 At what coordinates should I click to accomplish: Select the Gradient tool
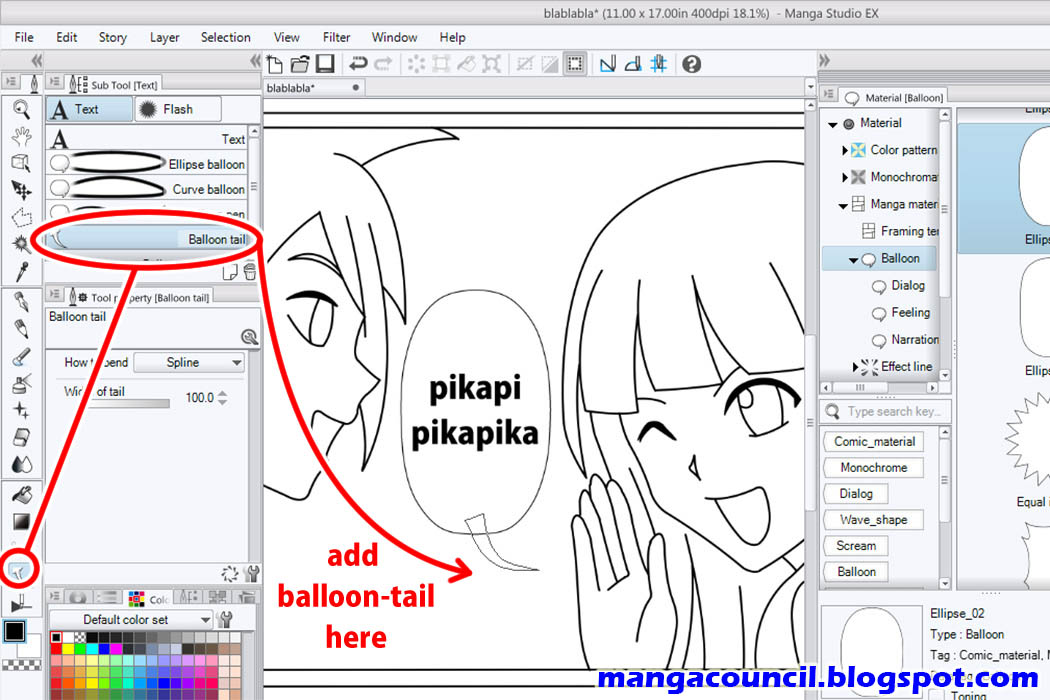tap(21, 522)
